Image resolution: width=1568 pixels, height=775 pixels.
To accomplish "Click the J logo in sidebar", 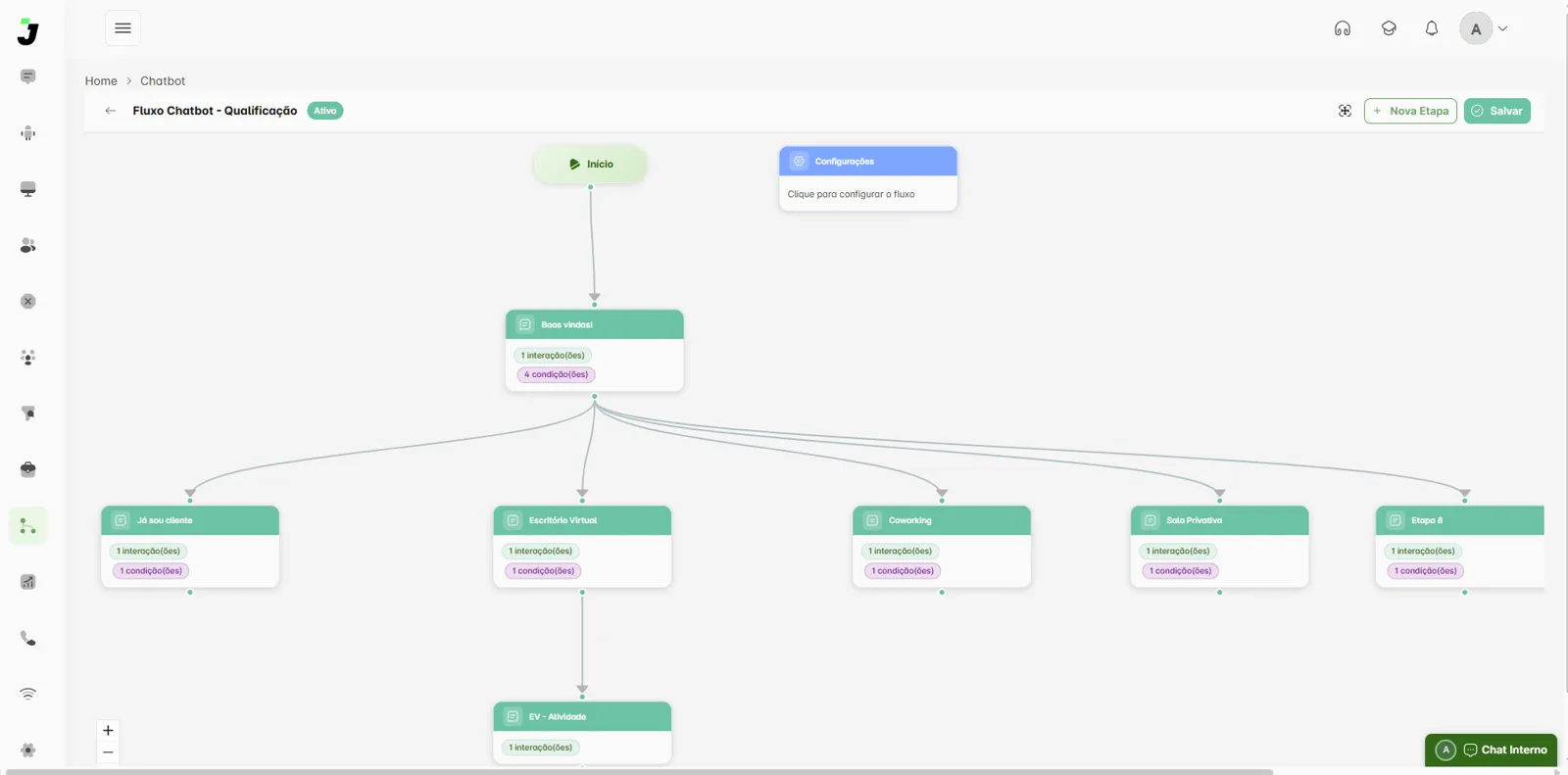I will [28, 32].
